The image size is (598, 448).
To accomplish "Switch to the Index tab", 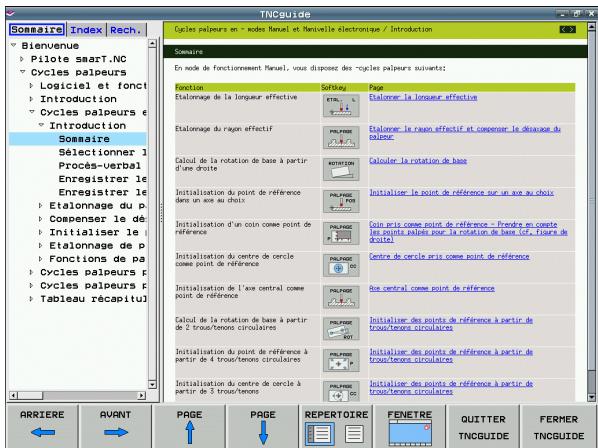I will point(86,30).
